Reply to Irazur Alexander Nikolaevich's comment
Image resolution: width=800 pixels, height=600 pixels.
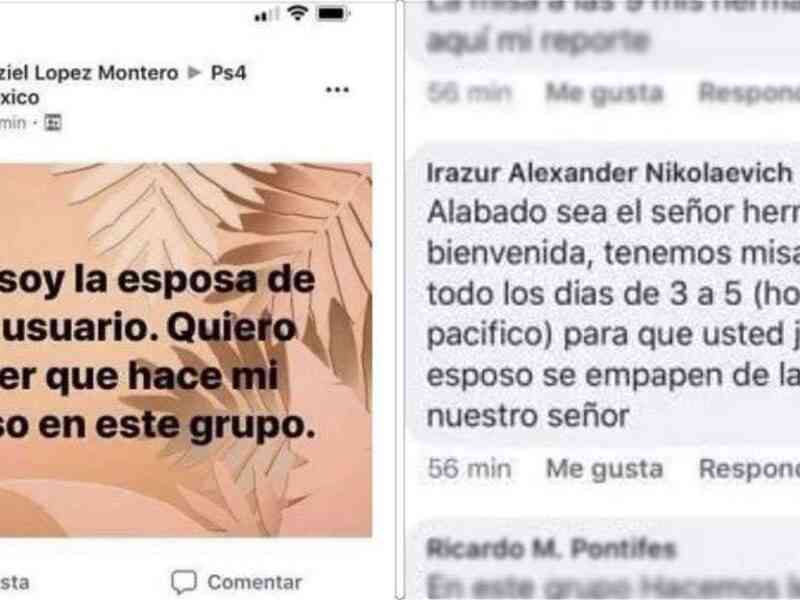pyautogui.click(x=749, y=468)
